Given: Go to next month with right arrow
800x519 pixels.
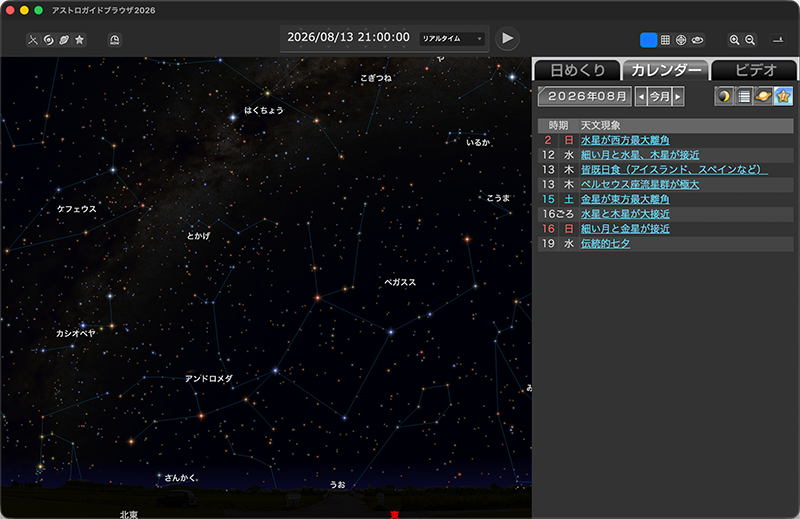Looking at the screenshot, I should coord(678,97).
